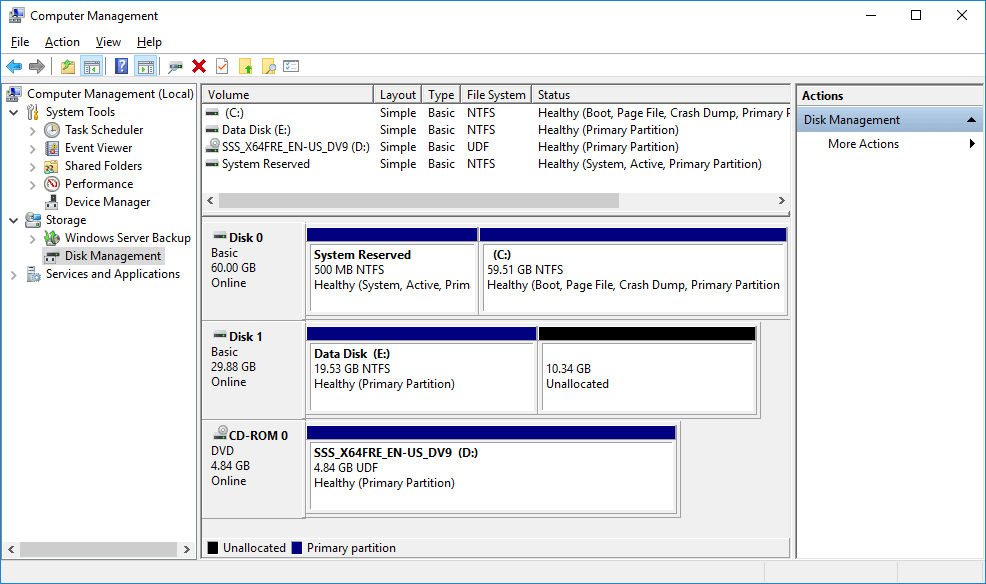The width and height of the screenshot is (986, 584).
Task: Click the Disk 1 label in the graphical view
Action: pyautogui.click(x=245, y=337)
